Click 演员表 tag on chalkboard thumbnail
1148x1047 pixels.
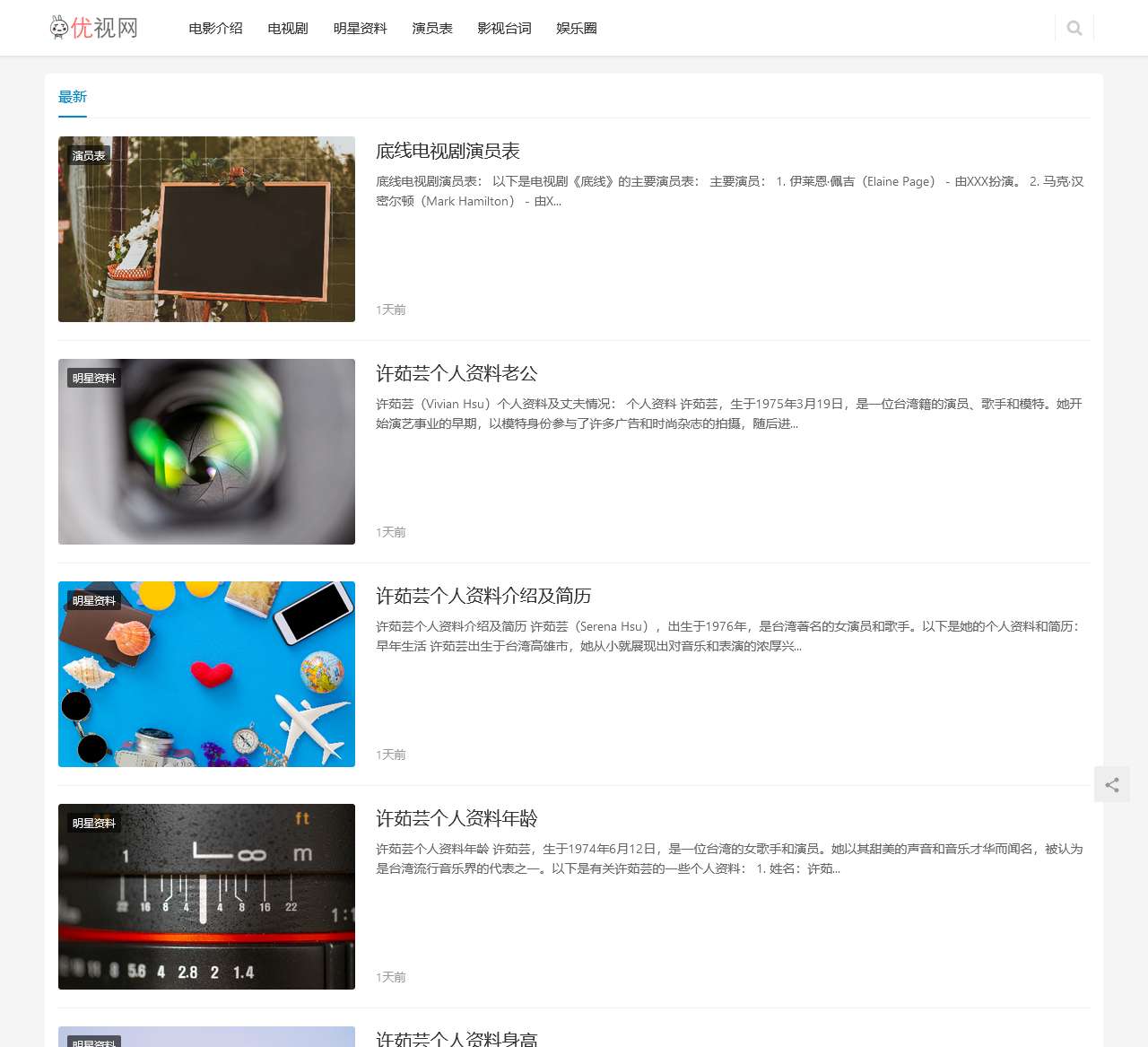[x=89, y=155]
